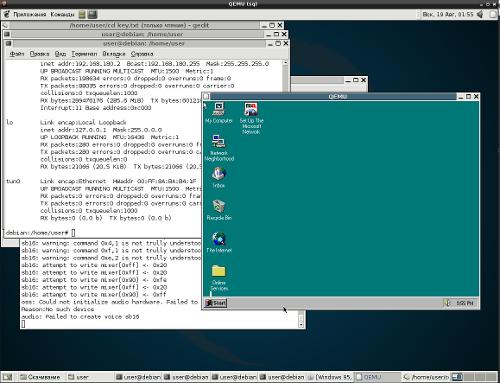Select the Network Neighborhood desktop icon
This screenshot has width=500, height=383.
pos(219,148)
